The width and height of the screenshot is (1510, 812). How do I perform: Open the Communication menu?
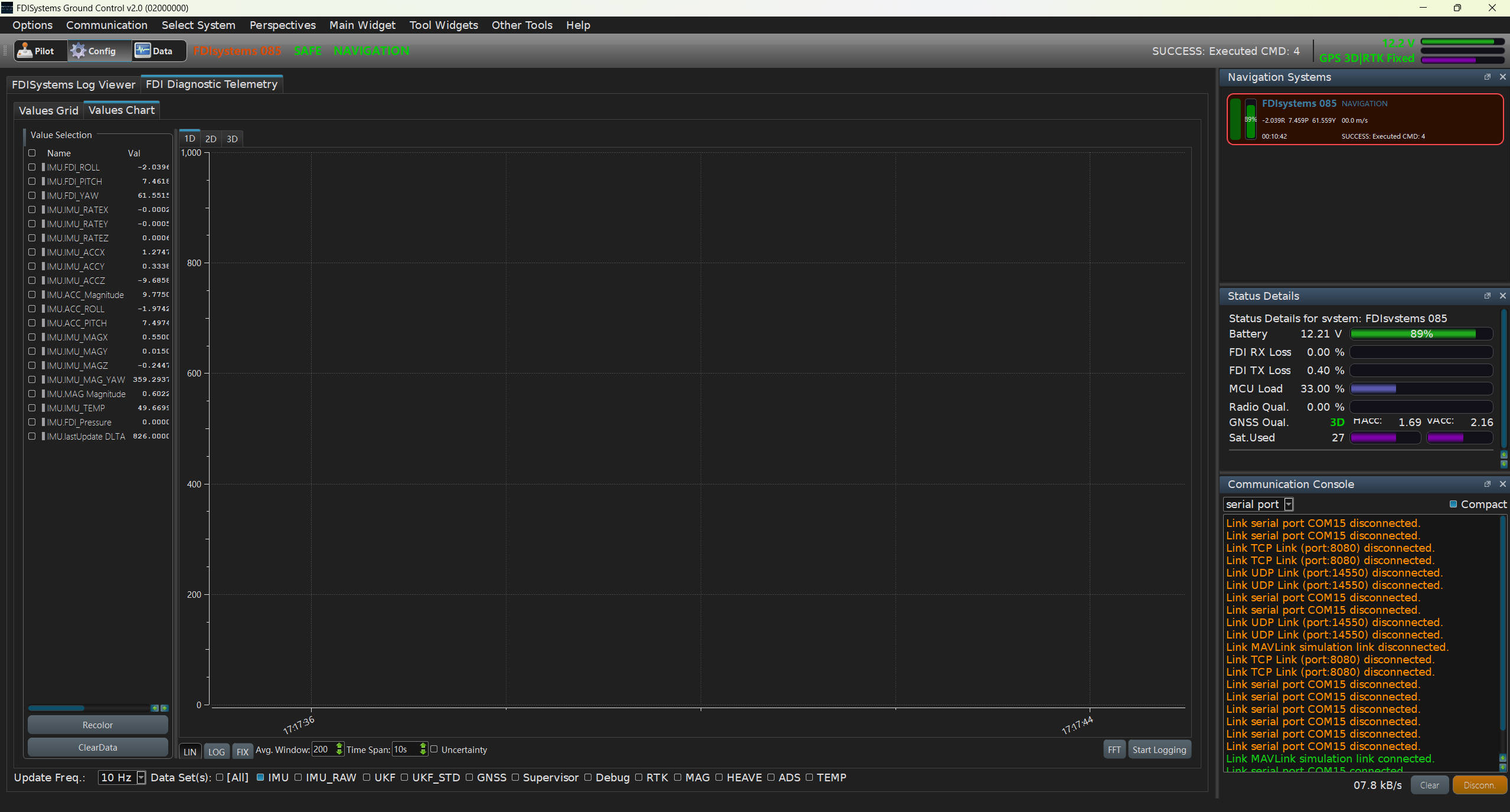107,25
